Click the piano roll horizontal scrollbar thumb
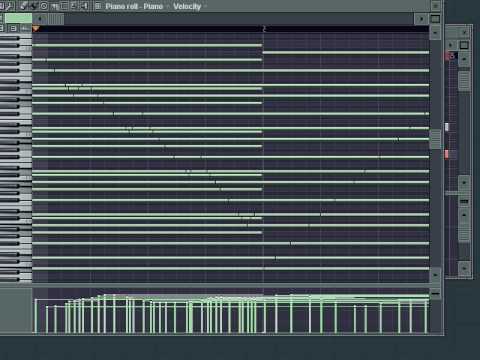The image size is (480, 360). point(55,19)
